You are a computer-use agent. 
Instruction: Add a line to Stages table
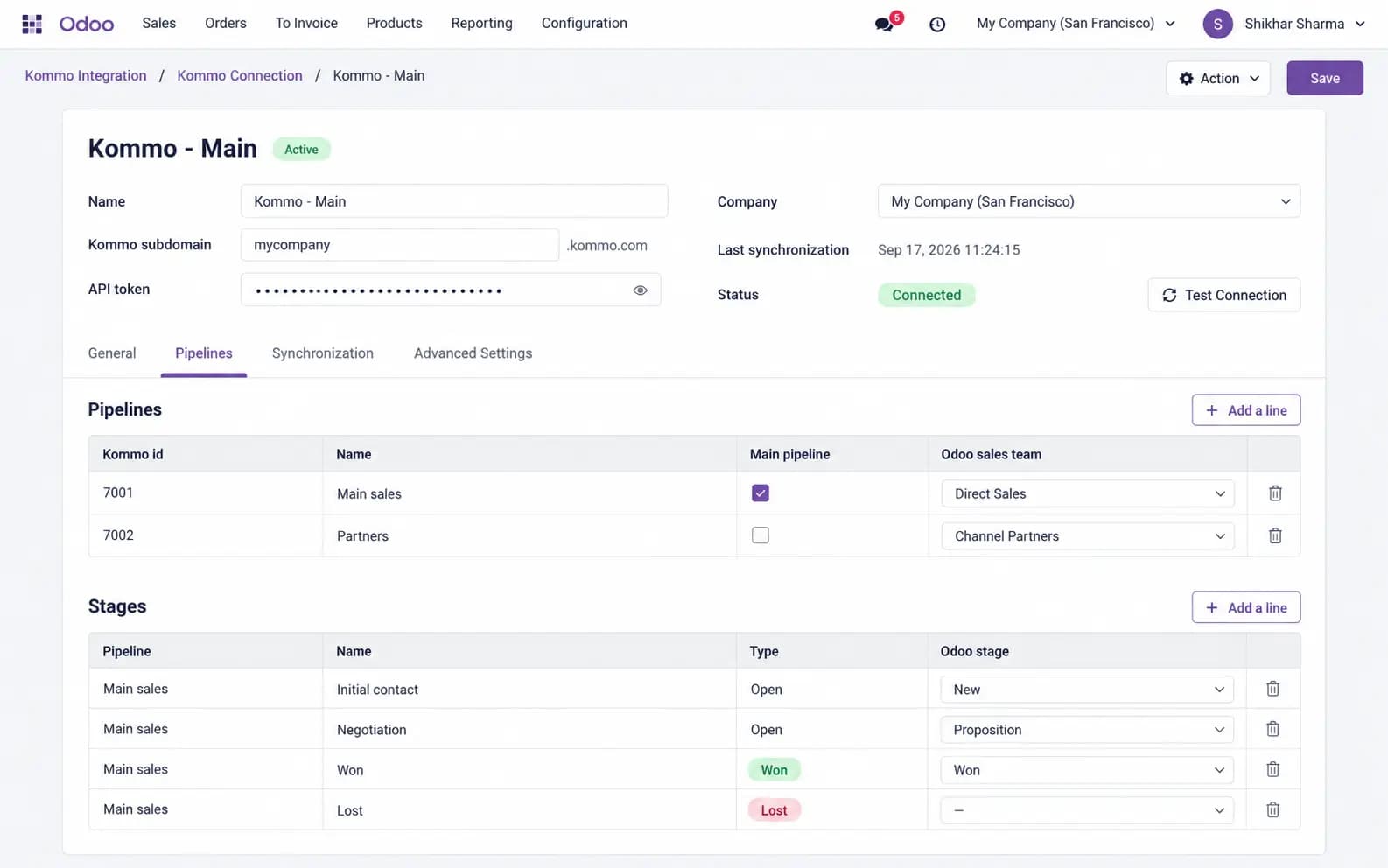tap(1245, 607)
